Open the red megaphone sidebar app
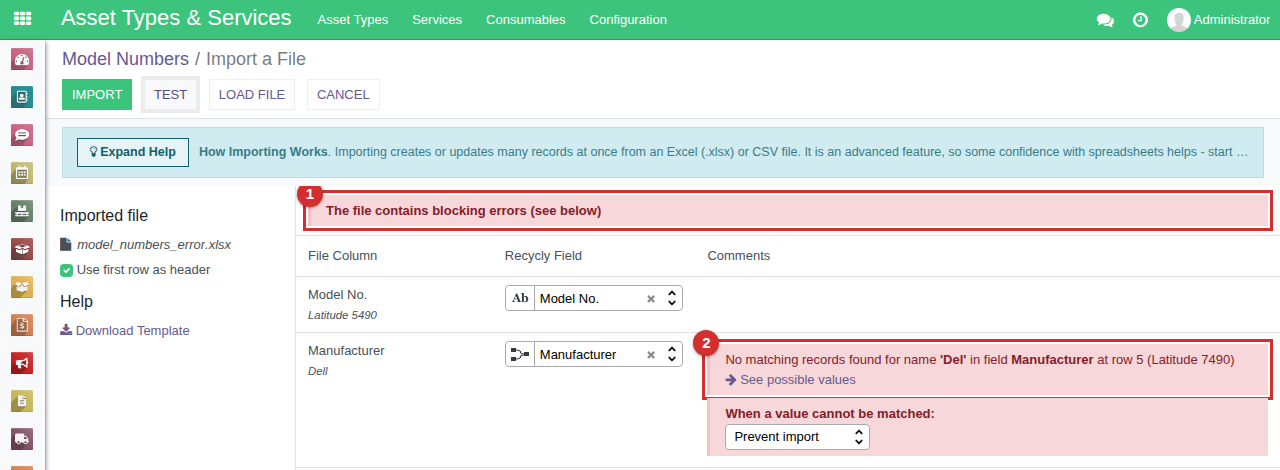This screenshot has width=1280, height=470. [x=22, y=363]
